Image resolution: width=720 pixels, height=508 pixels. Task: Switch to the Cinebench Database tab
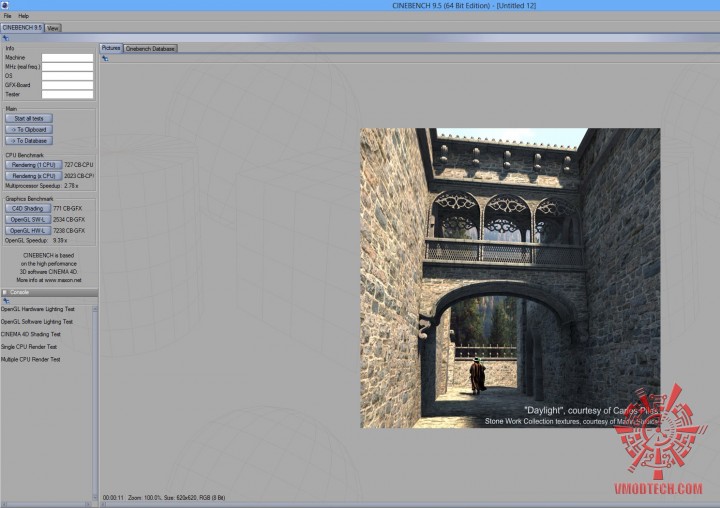(x=150, y=48)
